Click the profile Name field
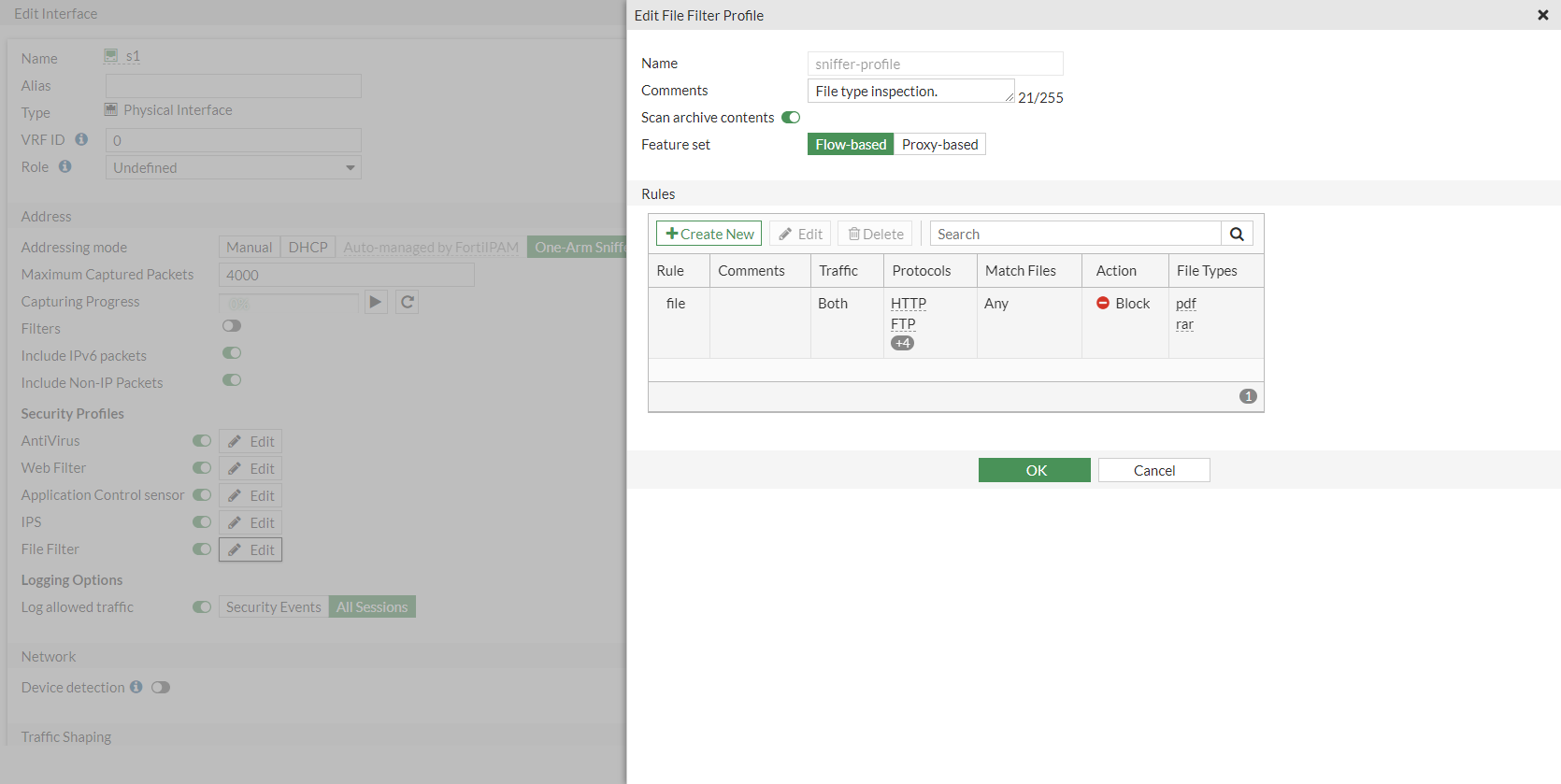 click(x=936, y=64)
